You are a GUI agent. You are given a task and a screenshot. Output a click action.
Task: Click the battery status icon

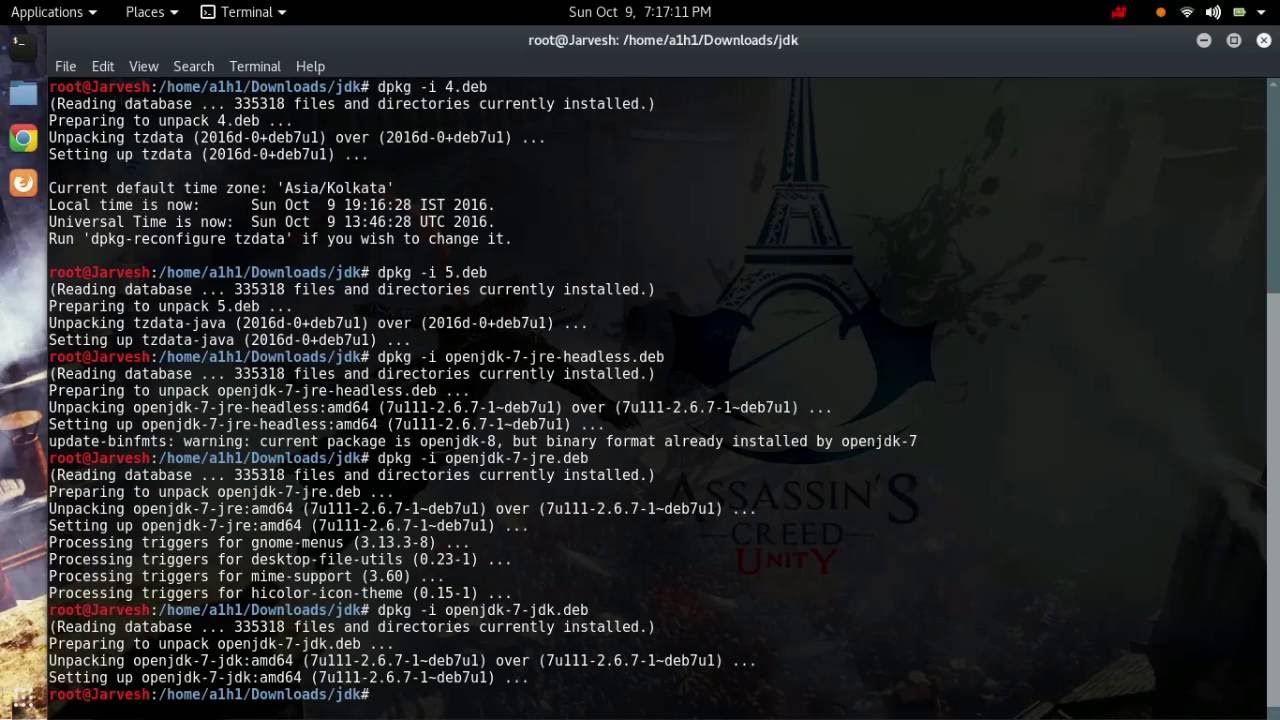tap(1239, 12)
